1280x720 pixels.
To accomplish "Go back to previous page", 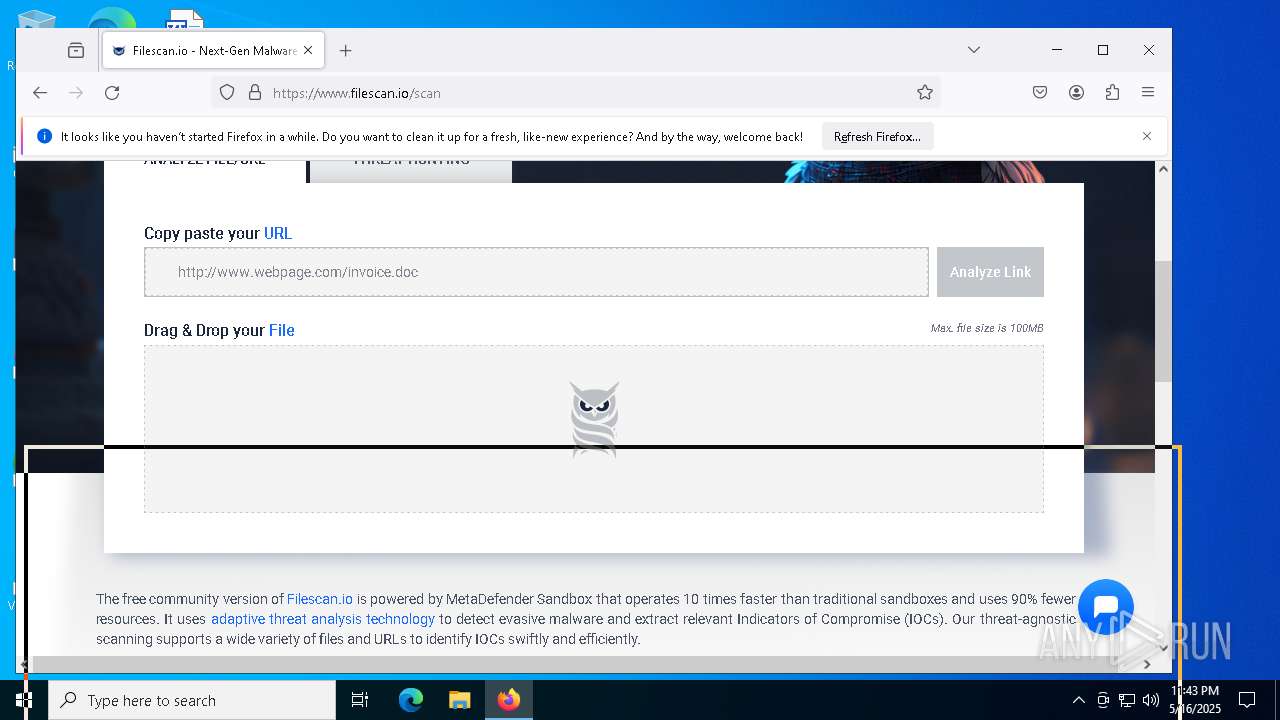I will tap(40, 92).
